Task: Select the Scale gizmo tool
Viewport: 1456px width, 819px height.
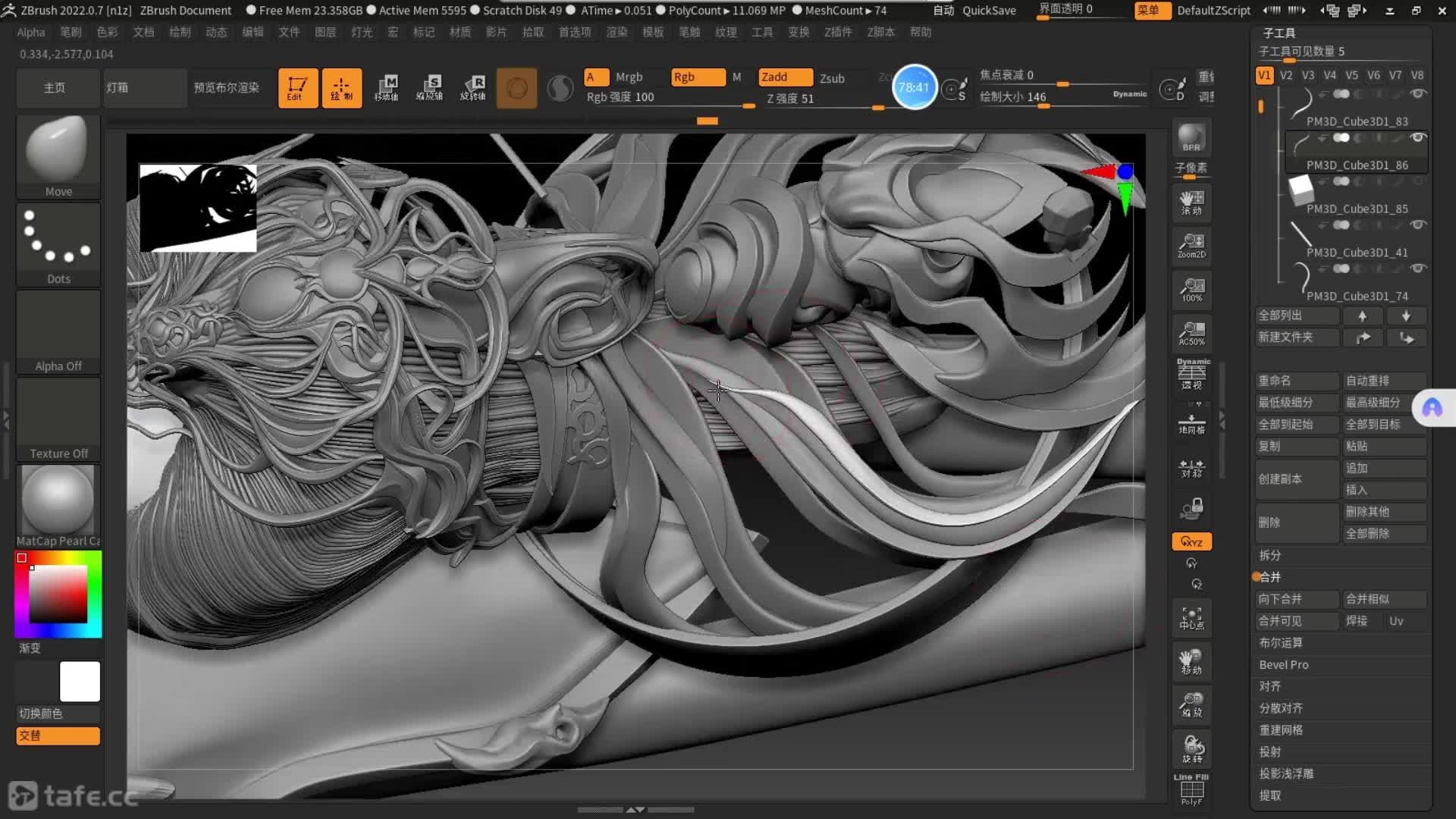Action: [x=430, y=88]
